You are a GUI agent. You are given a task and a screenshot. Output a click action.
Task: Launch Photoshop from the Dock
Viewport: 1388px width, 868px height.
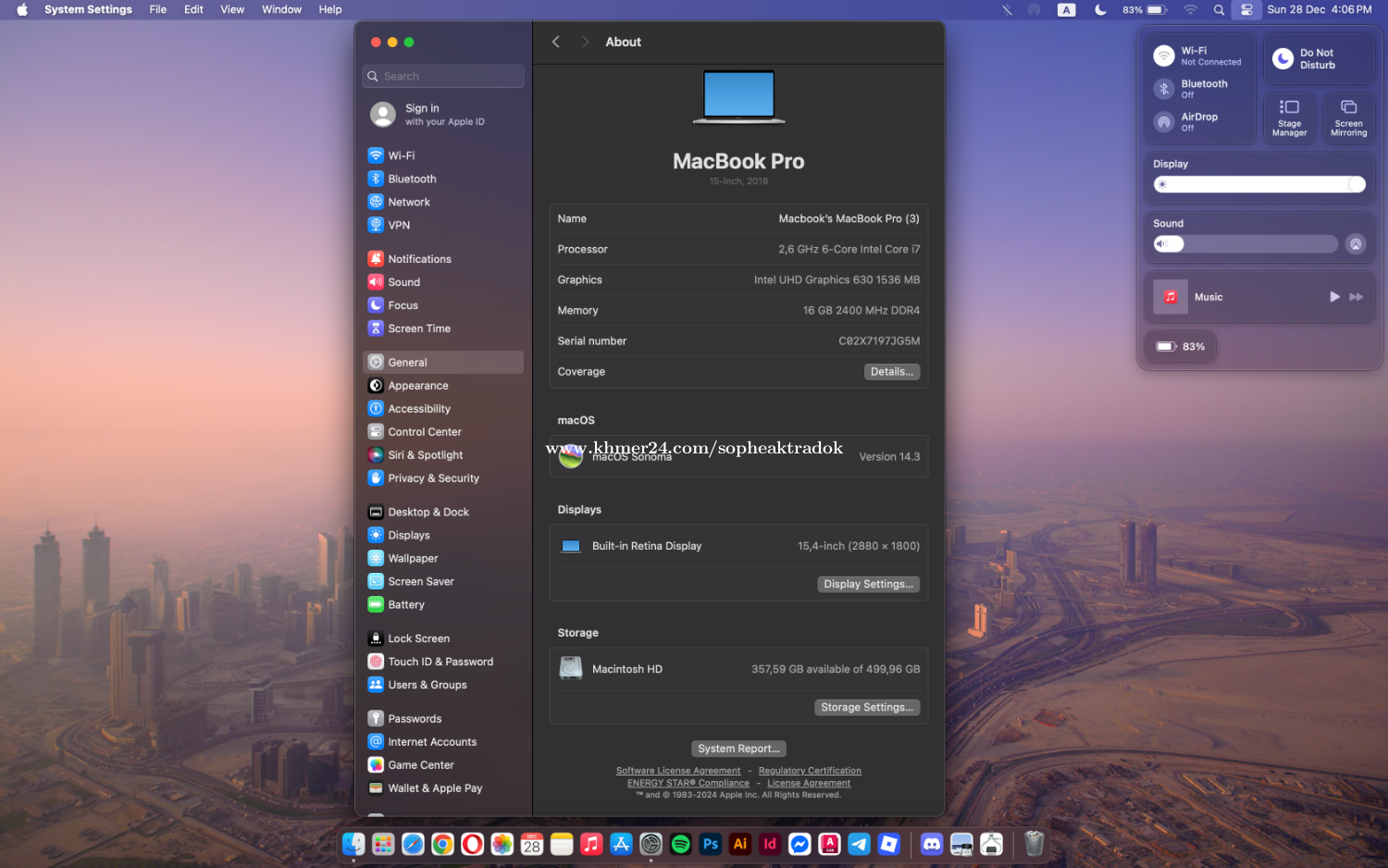click(711, 844)
